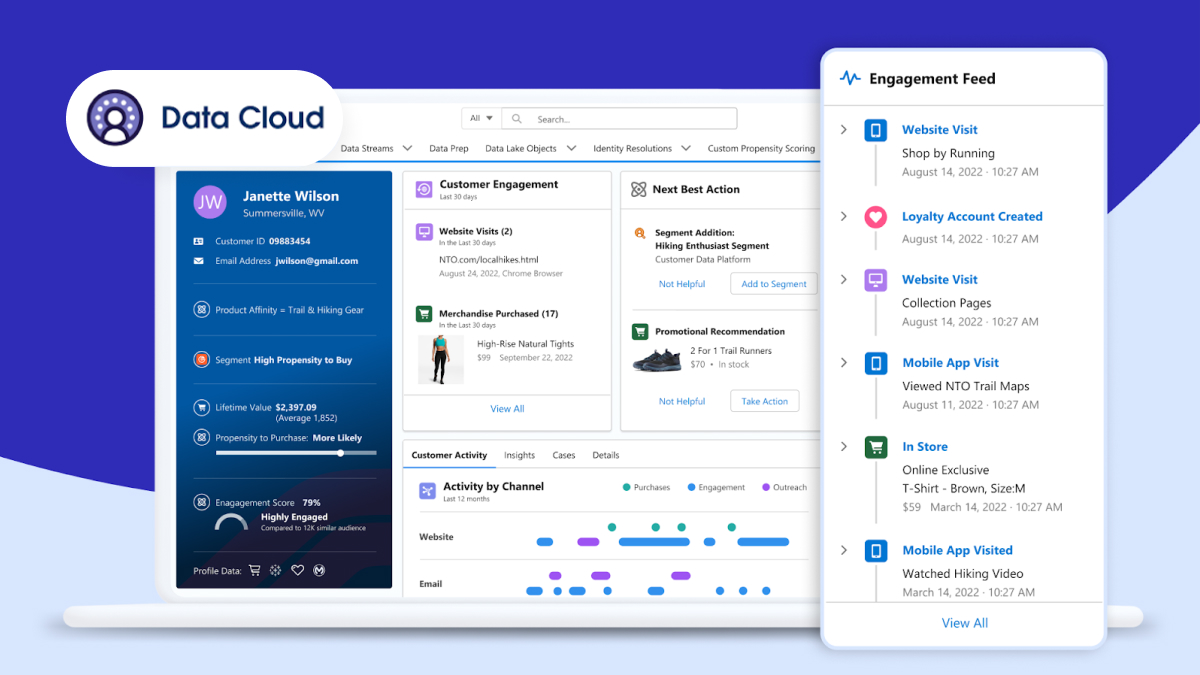1200x675 pixels.
Task: Open the Data Lake Objects dropdown menu
Action: click(x=571, y=148)
